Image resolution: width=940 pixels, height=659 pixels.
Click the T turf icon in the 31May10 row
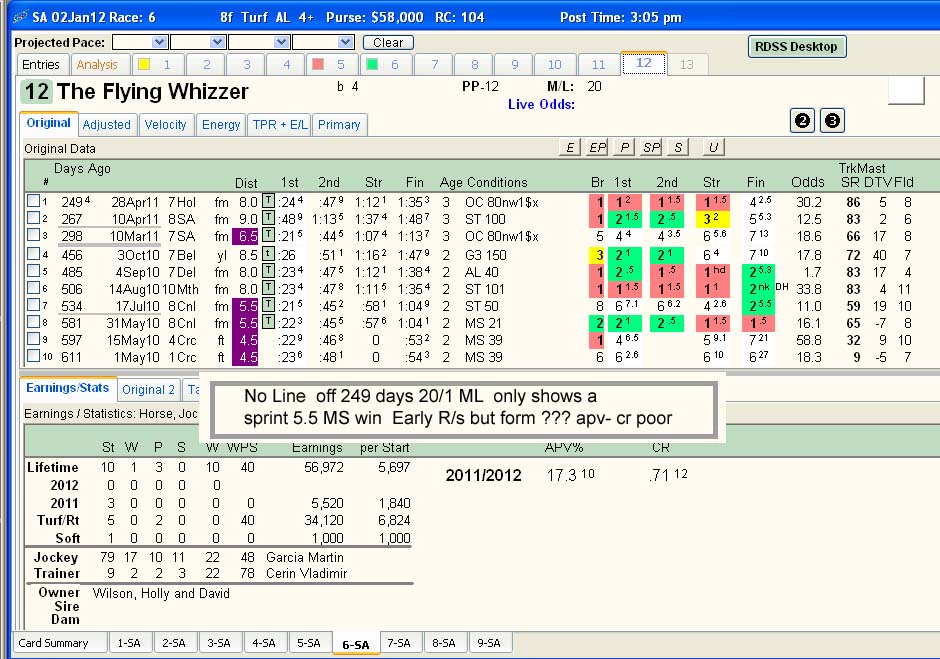pos(269,323)
